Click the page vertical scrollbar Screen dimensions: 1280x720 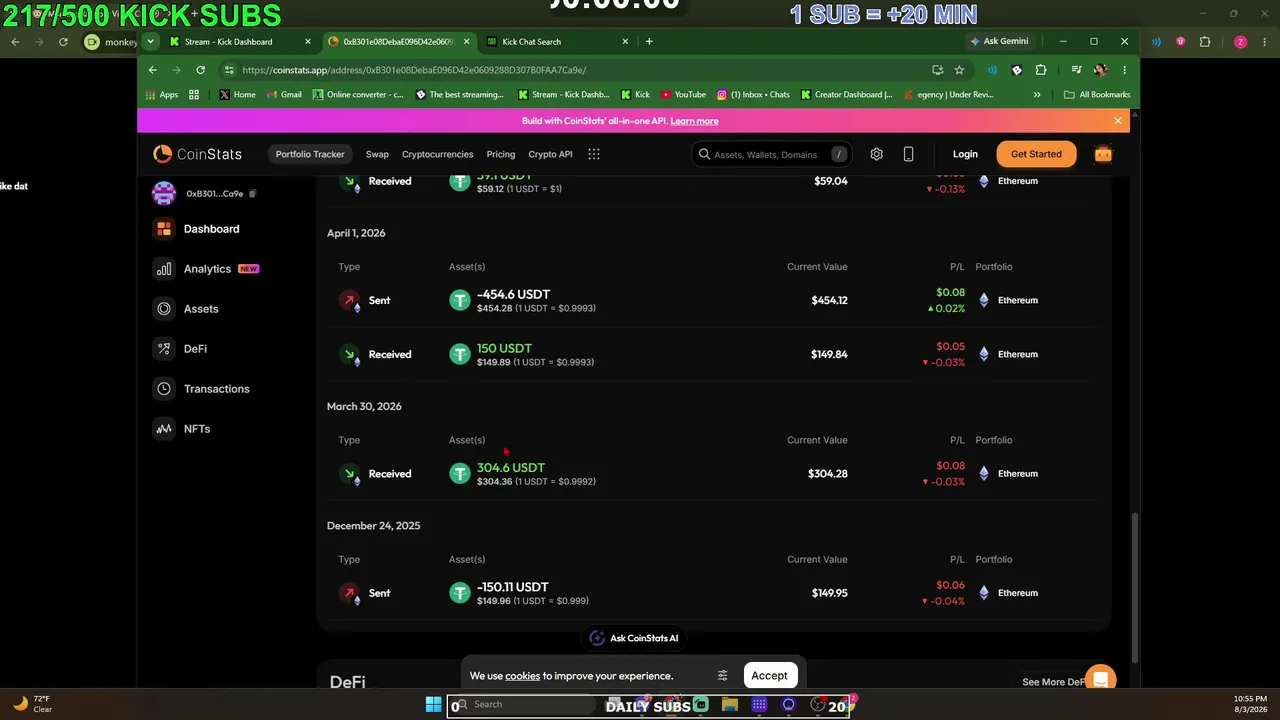pyautogui.click(x=1134, y=587)
